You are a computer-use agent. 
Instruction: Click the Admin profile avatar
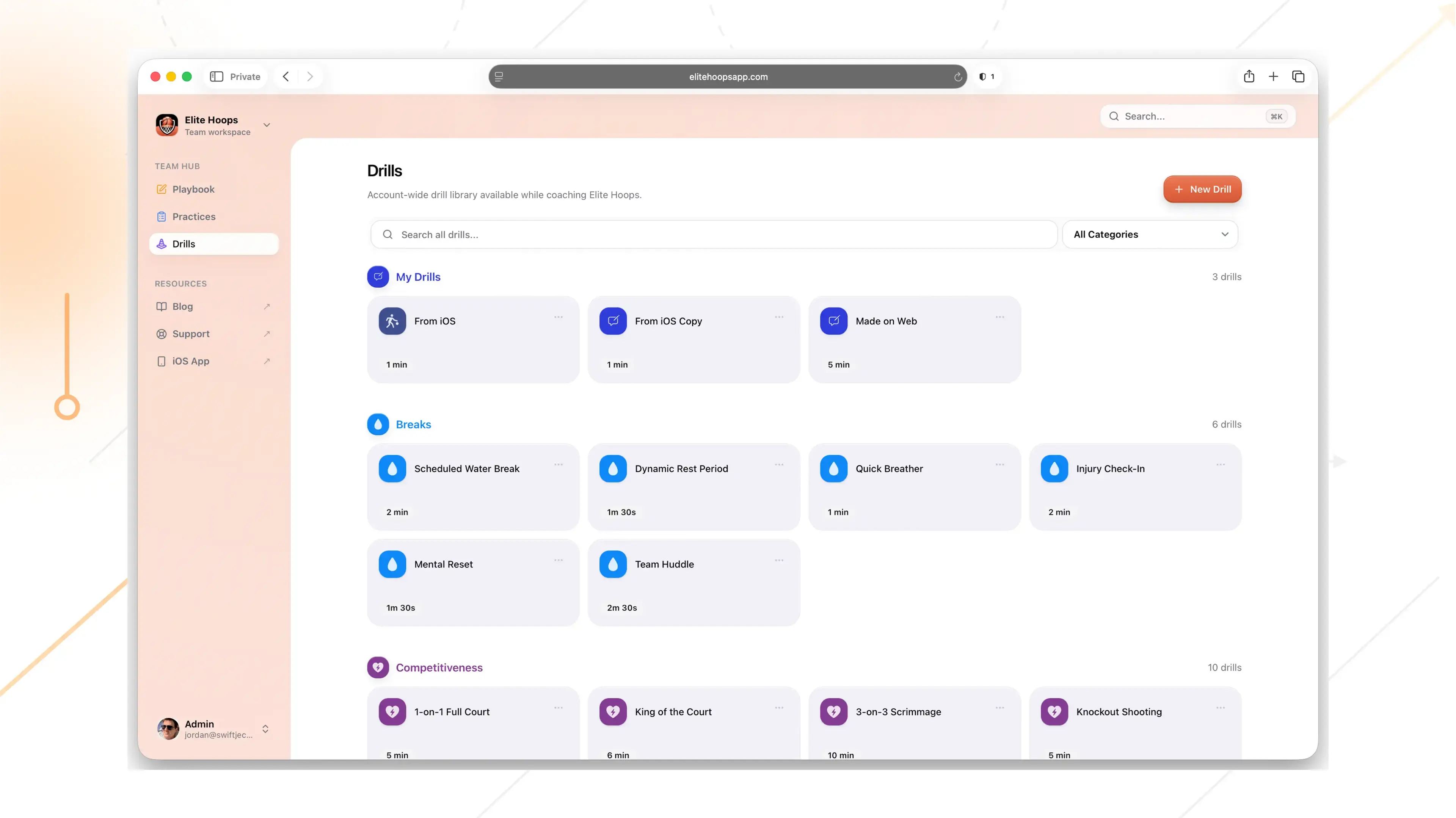coord(168,729)
